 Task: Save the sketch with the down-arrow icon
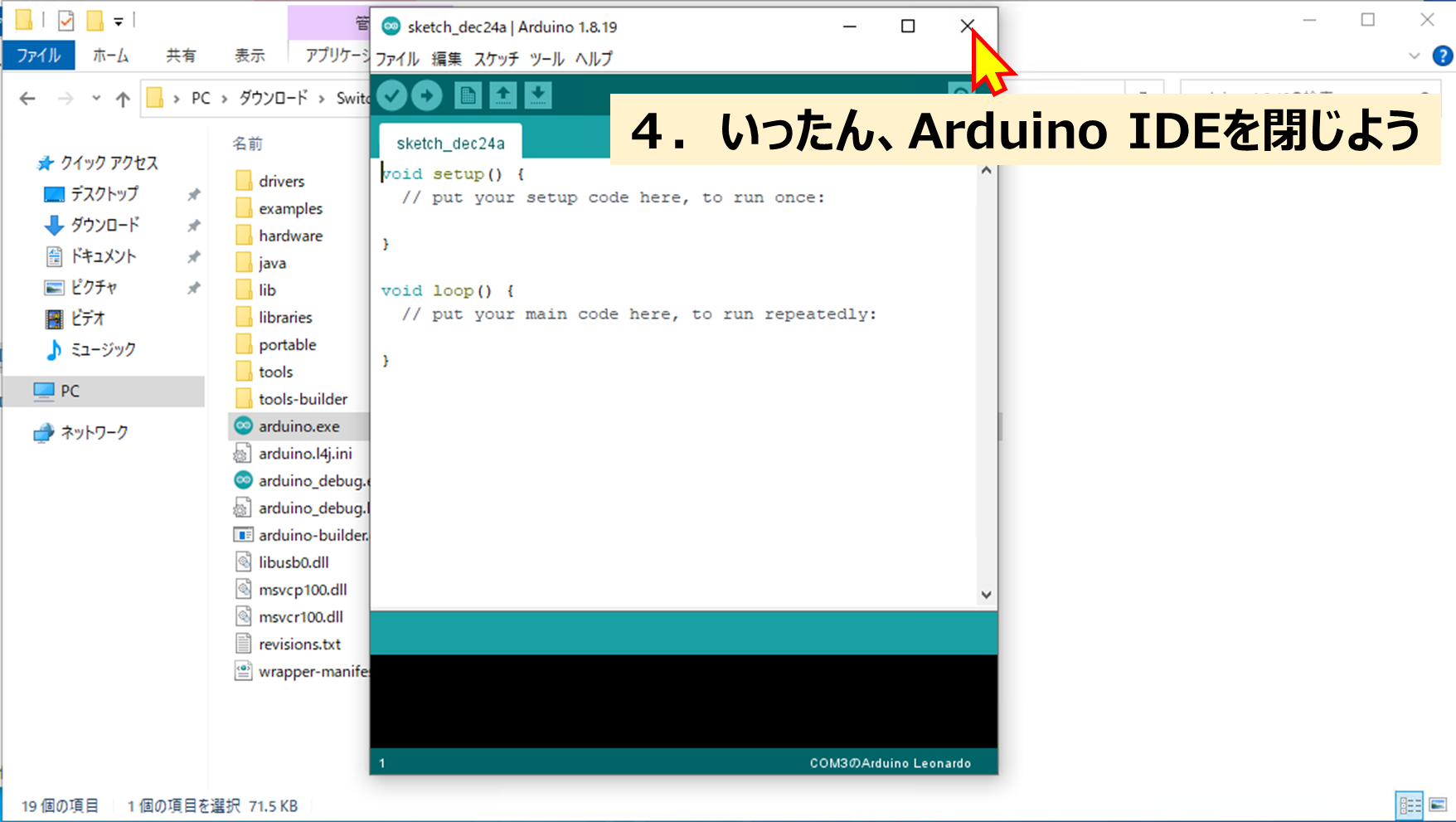point(538,95)
